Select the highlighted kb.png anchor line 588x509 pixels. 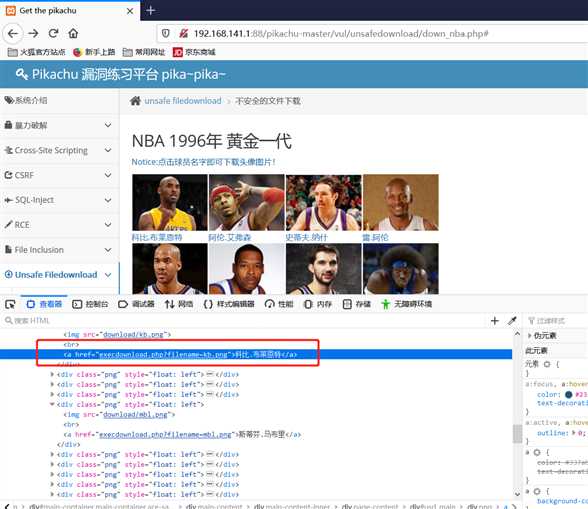[x=256, y=354]
